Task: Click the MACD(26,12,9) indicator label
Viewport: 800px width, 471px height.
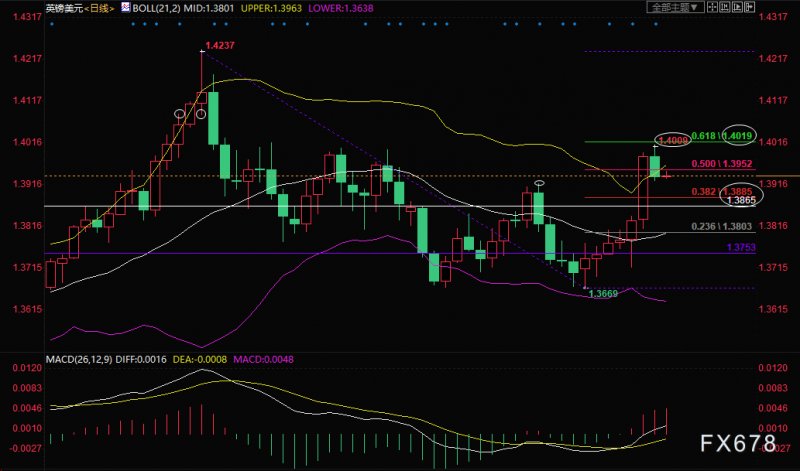Action: [x=79, y=359]
